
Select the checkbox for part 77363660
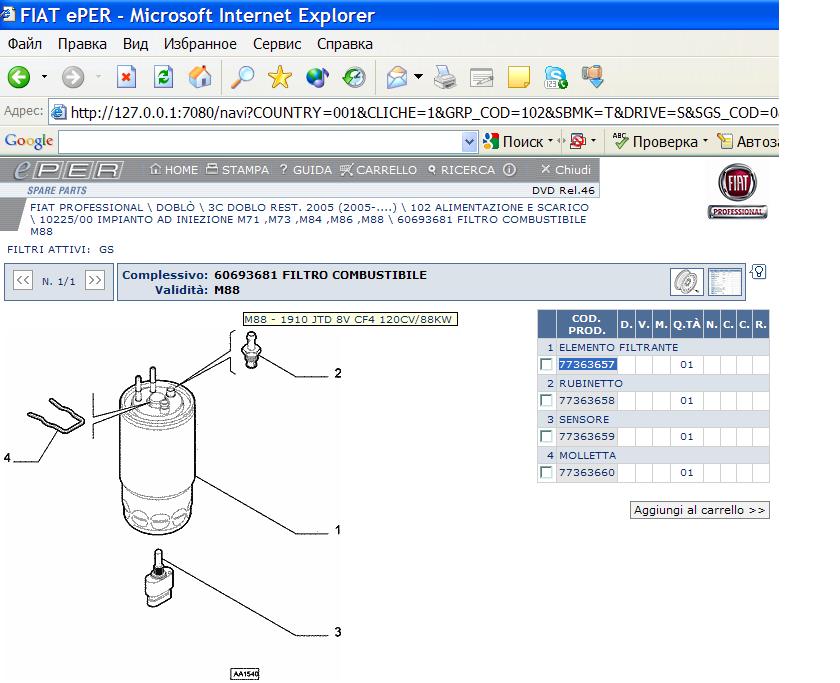point(546,473)
